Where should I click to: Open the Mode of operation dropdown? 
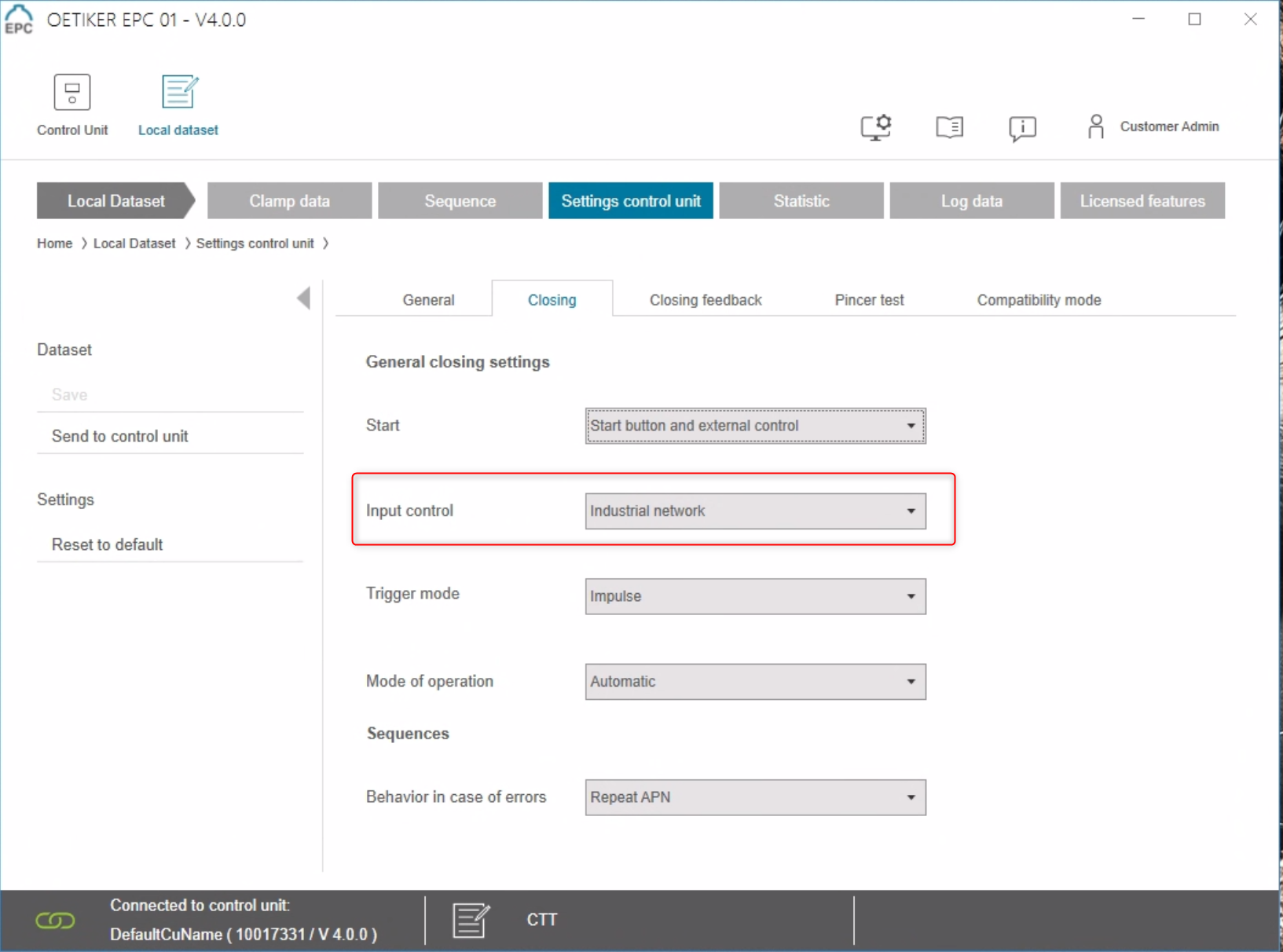[755, 682]
